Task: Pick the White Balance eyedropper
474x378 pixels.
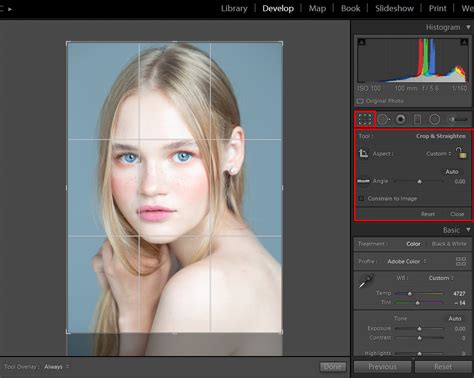Action: click(366, 280)
